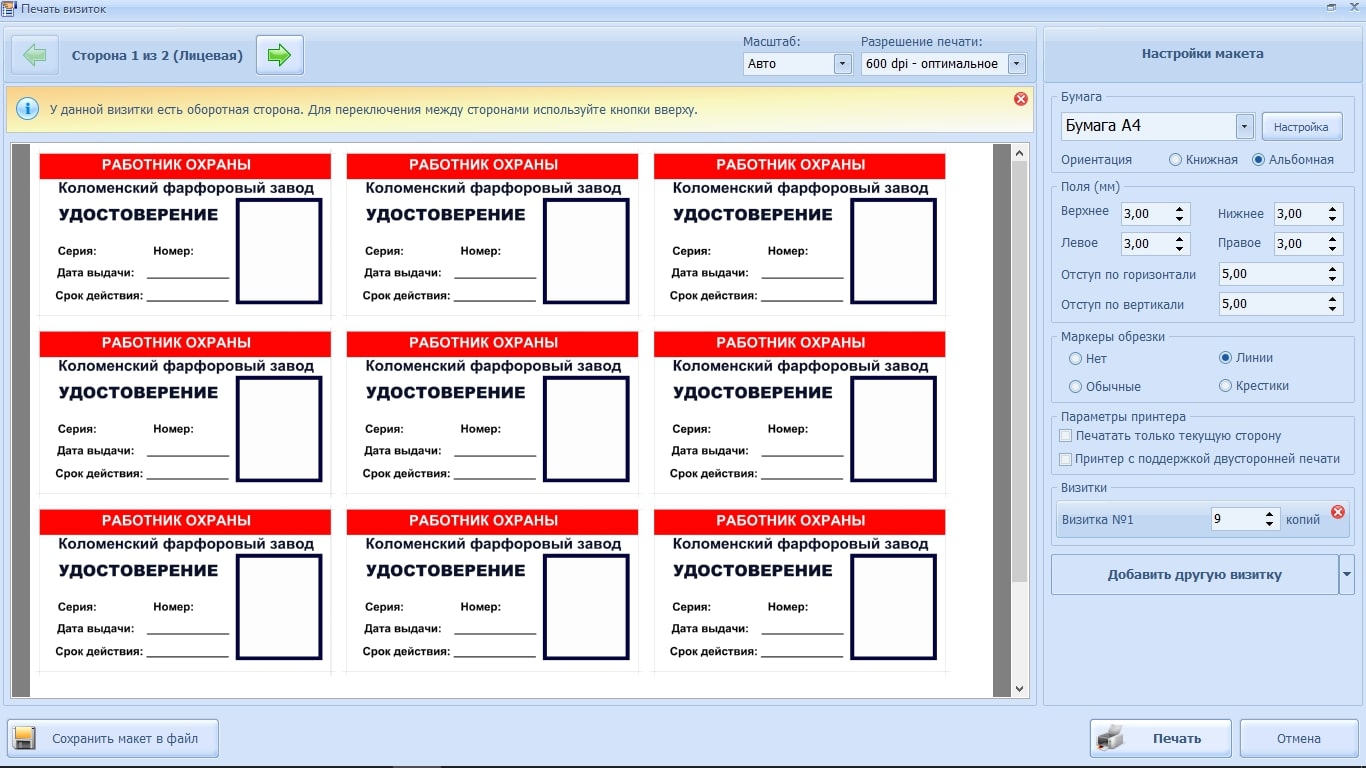1366x768 pixels.
Task: Click Сторона 1 из 2 (Лицевая) label
Action: click(157, 55)
